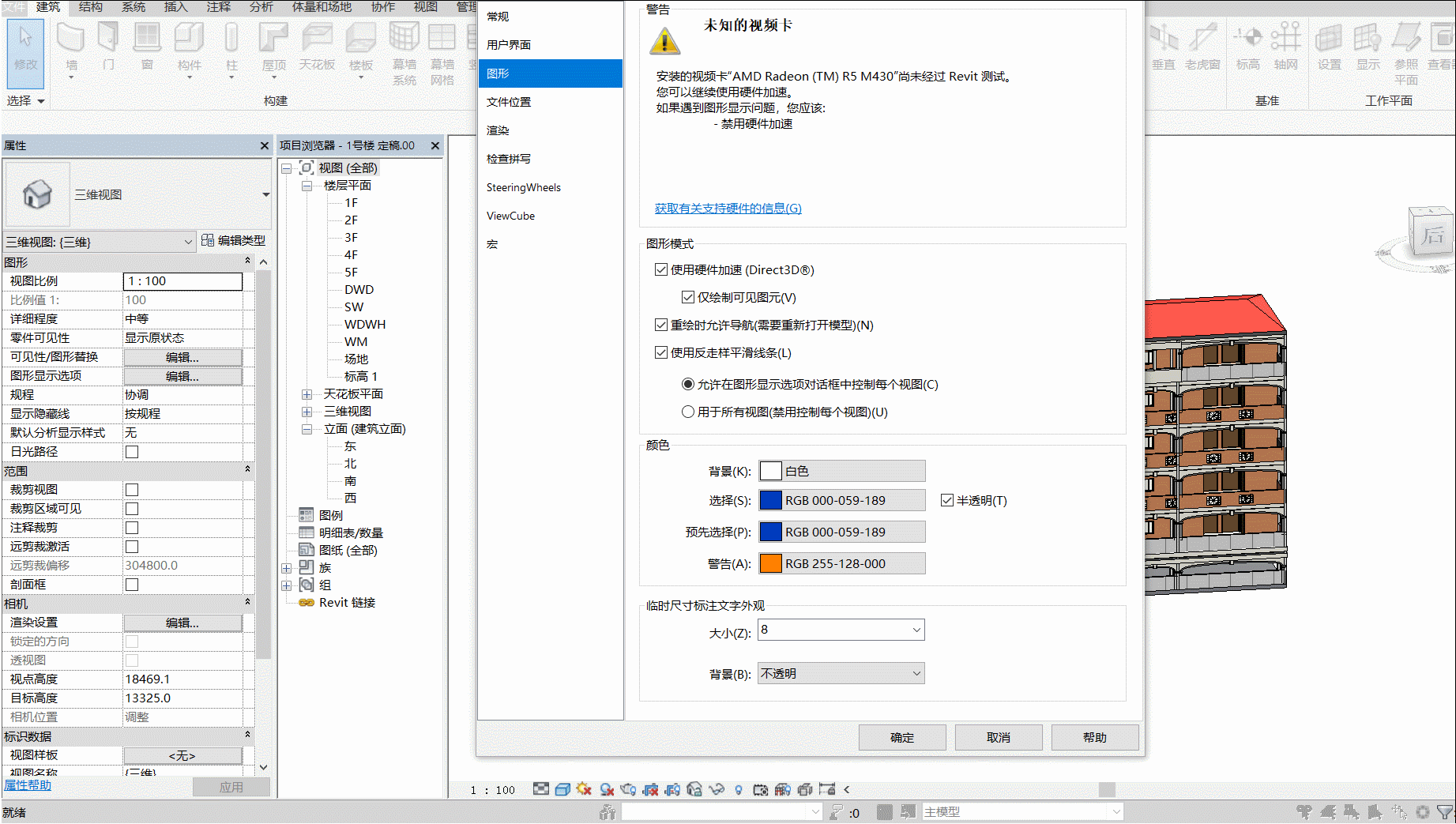Click the 取消 button
The width and height of the screenshot is (1456, 824).
999,737
